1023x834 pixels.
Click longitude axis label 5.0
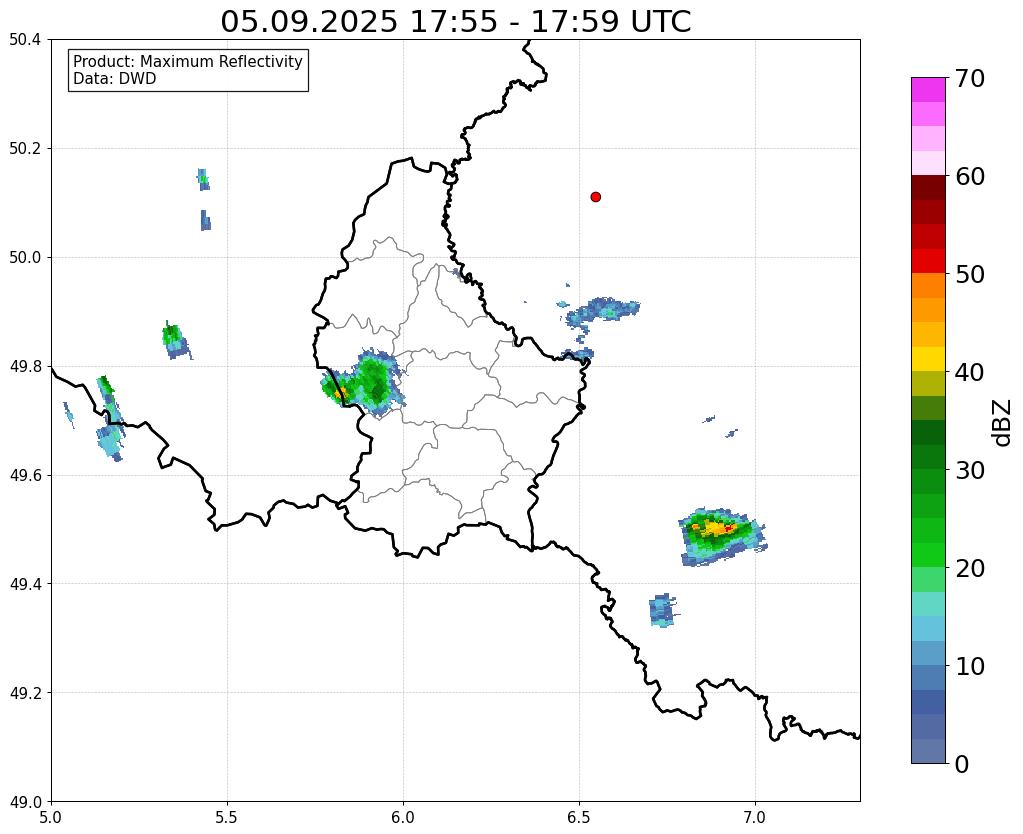pyautogui.click(x=51, y=817)
